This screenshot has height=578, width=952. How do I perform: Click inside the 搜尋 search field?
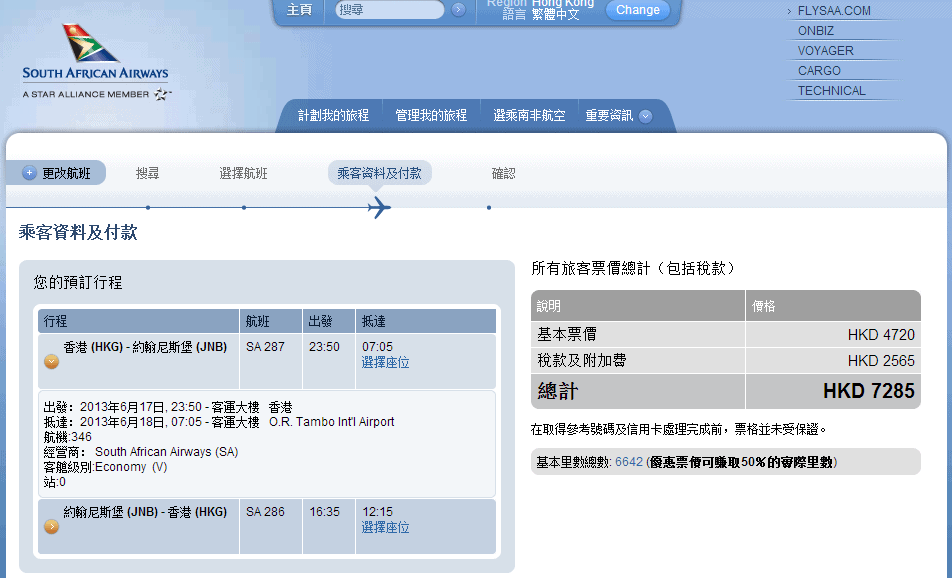click(390, 10)
